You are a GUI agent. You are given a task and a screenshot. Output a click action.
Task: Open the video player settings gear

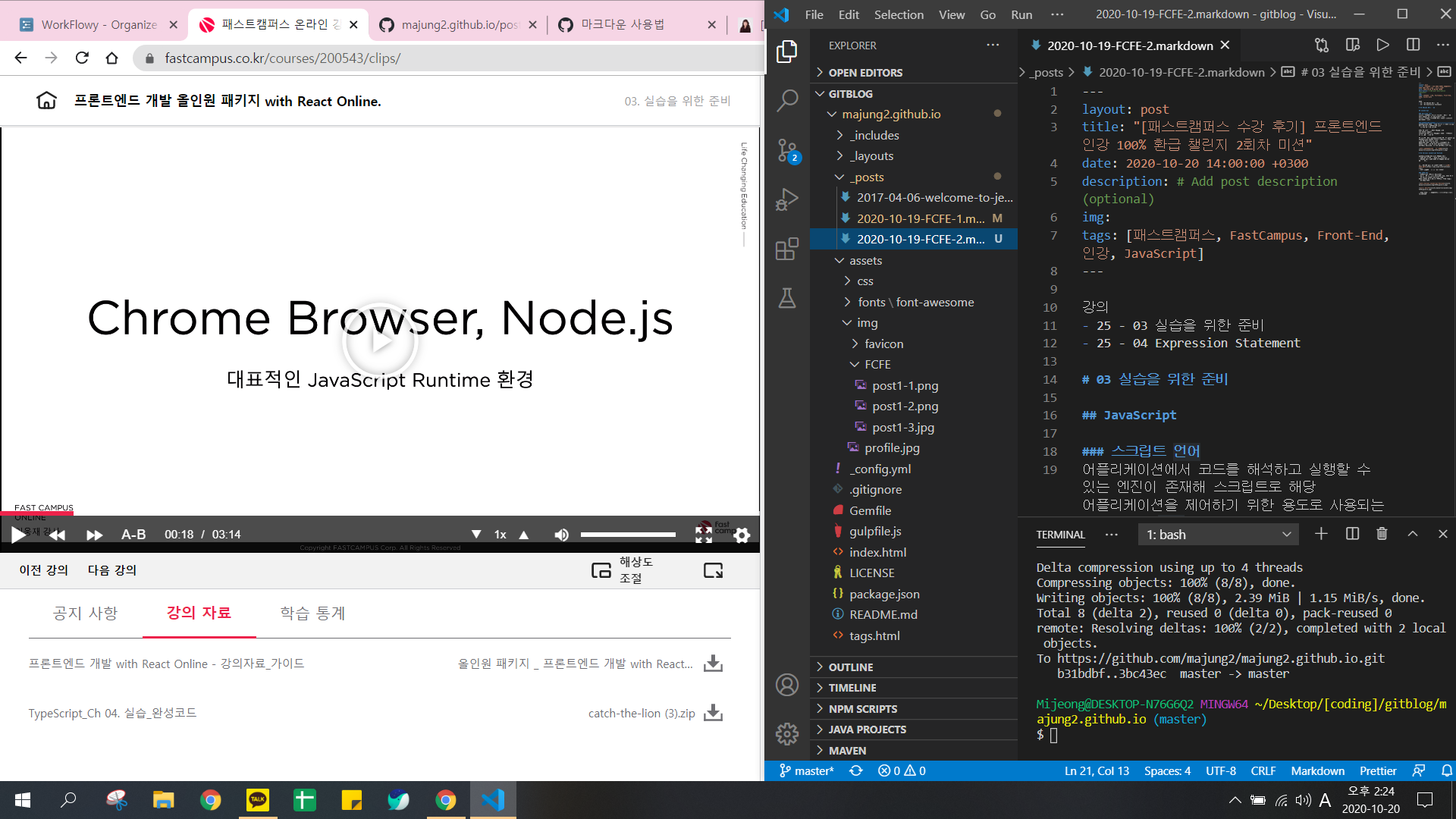pyautogui.click(x=742, y=535)
